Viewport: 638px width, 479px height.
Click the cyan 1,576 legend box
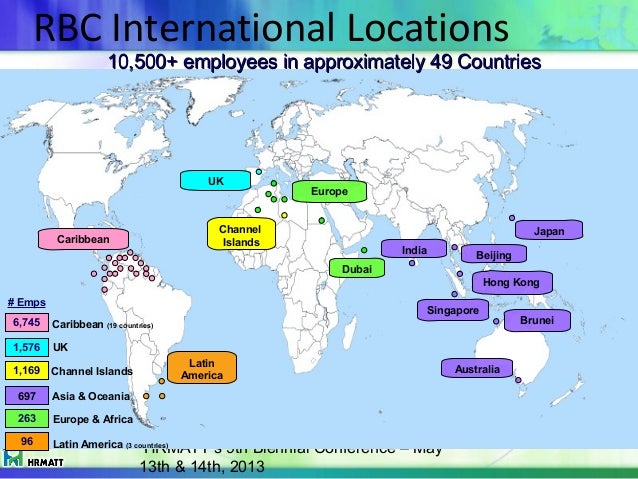coord(27,347)
